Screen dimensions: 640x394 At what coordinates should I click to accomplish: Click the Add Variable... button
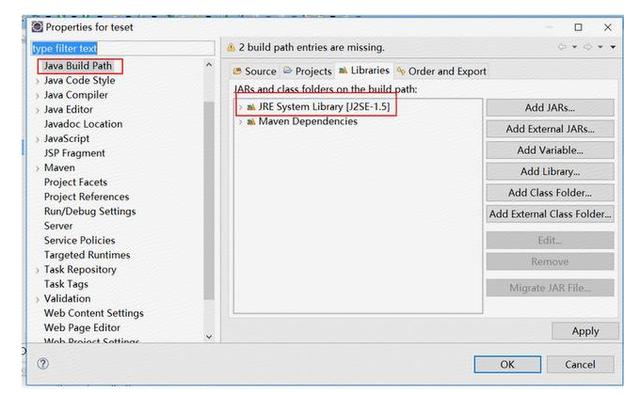pos(550,150)
